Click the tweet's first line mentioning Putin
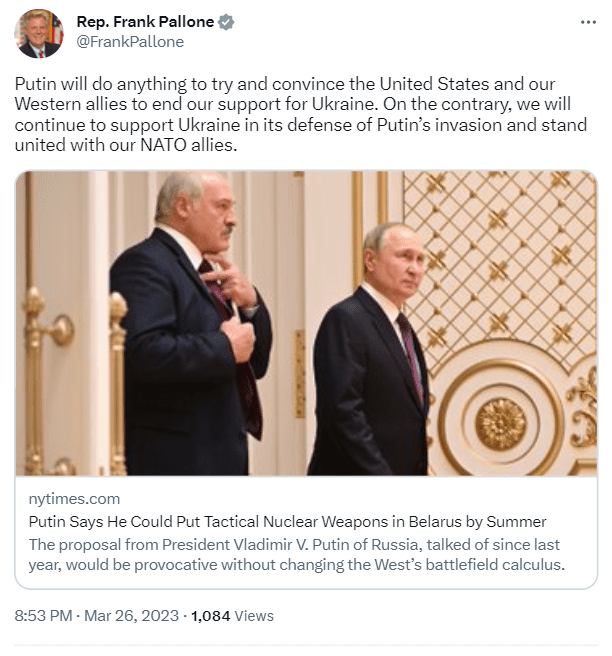This screenshot has height=656, width=612. pos(285,83)
